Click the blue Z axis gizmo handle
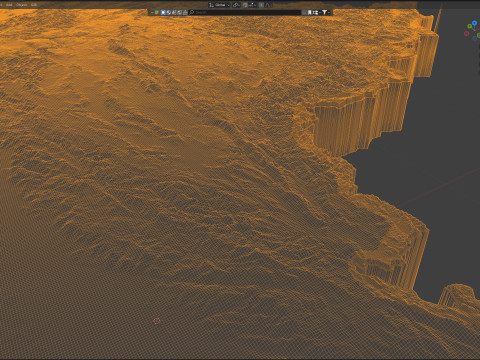The width and height of the screenshot is (480, 360). (474, 23)
